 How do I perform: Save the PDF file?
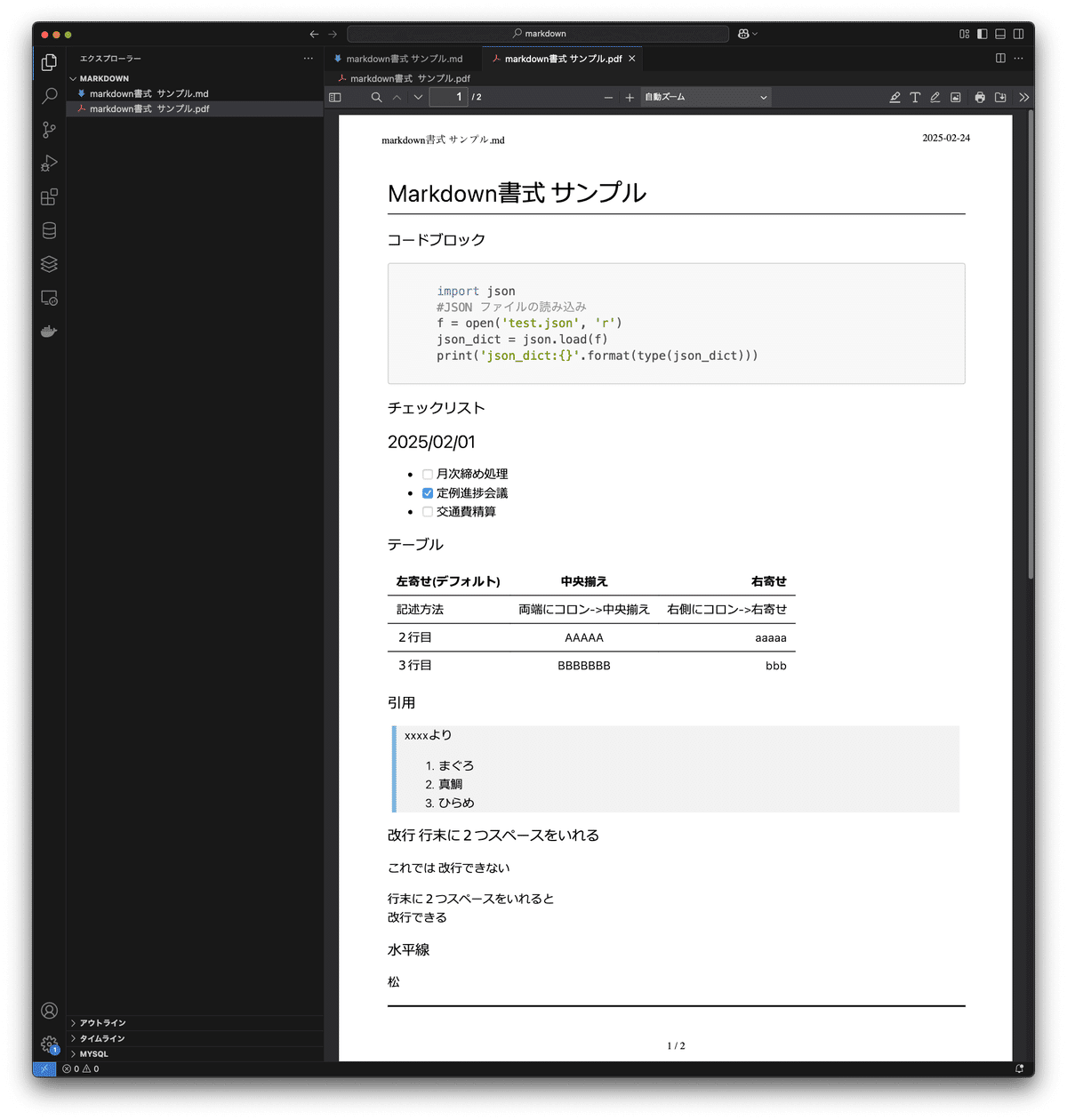(999, 98)
